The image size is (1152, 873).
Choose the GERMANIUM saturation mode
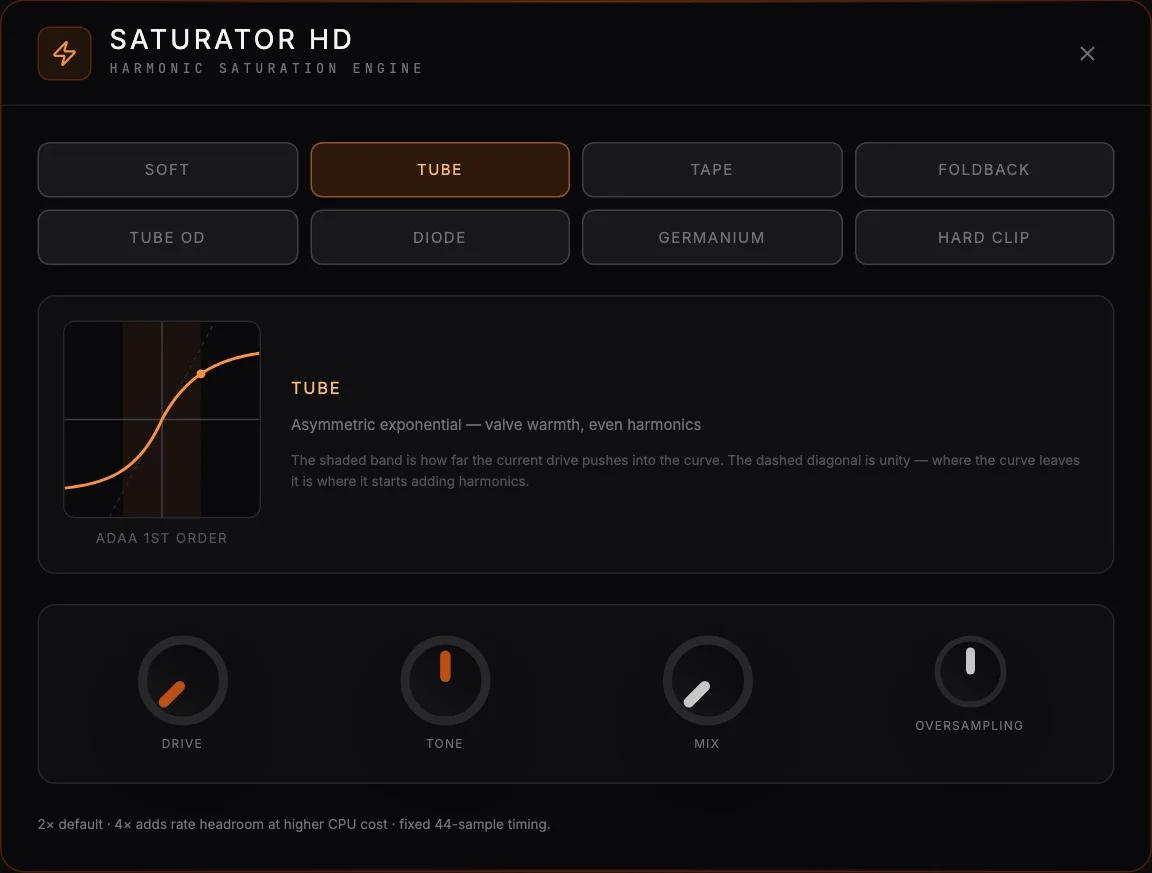pyautogui.click(x=712, y=237)
